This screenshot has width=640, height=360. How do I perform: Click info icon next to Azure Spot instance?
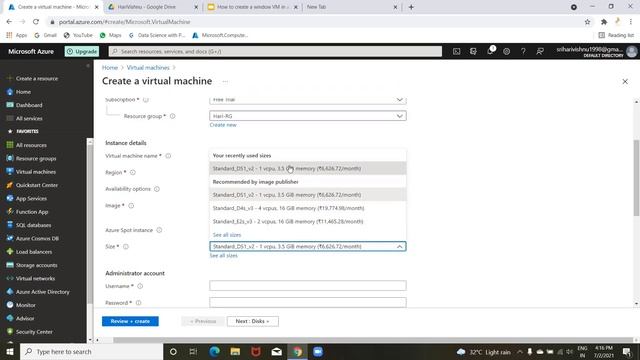coord(159,230)
